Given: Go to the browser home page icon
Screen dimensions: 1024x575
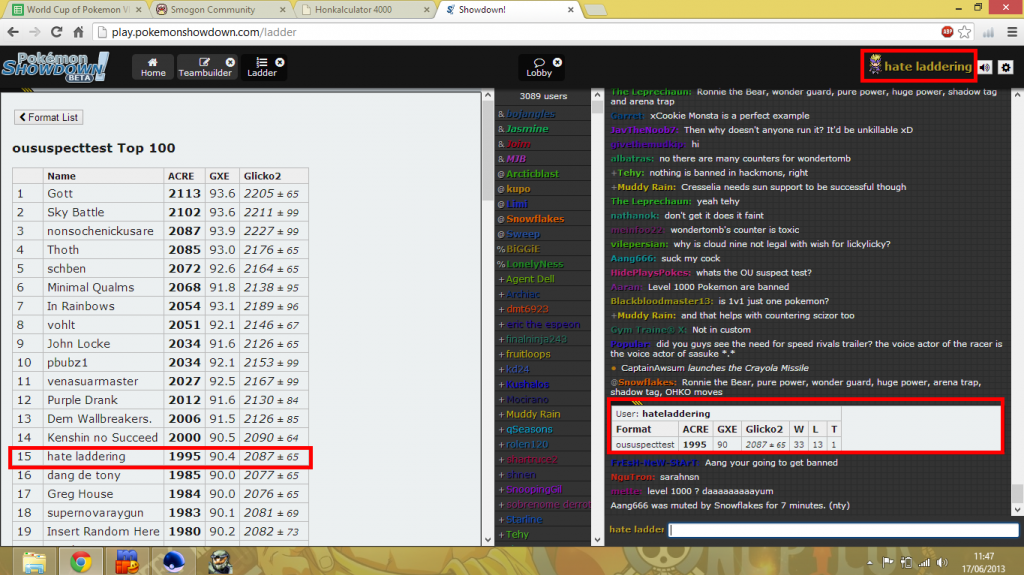Looking at the screenshot, I should 78,32.
